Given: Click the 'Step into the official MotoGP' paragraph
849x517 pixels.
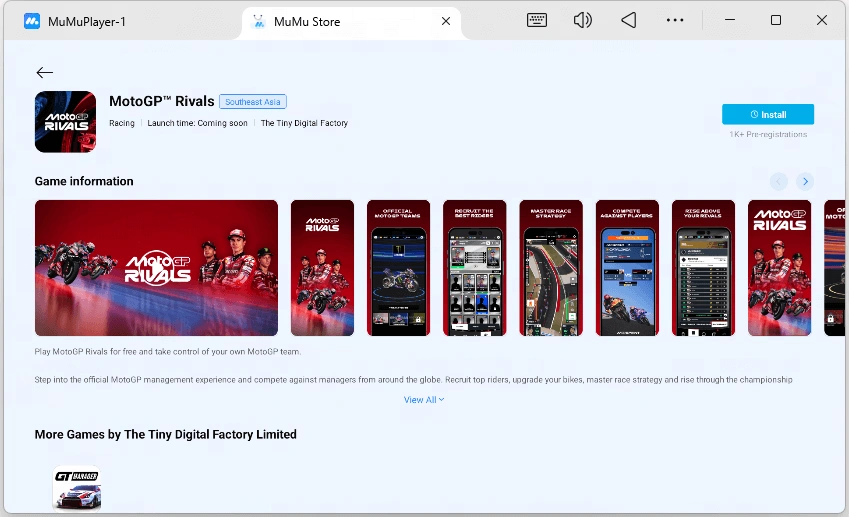Looking at the screenshot, I should [x=413, y=380].
